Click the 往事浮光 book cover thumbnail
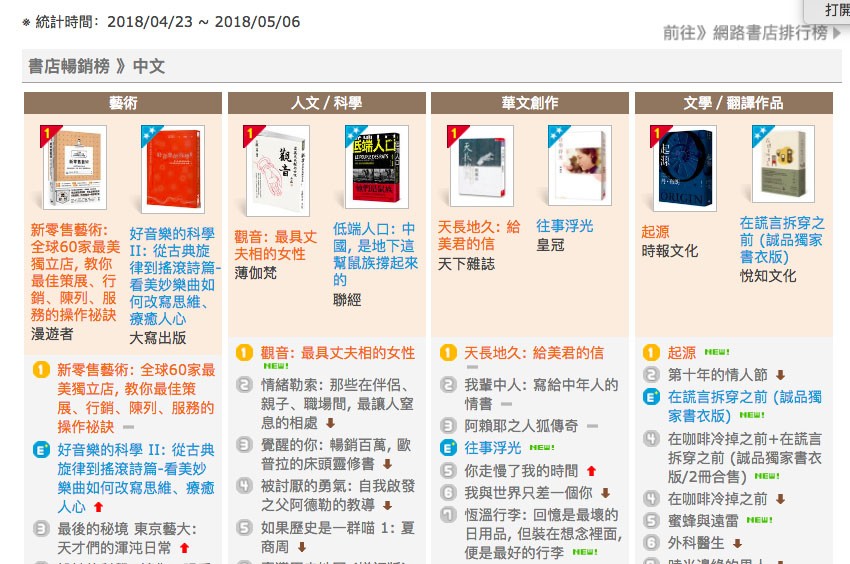 [580, 165]
